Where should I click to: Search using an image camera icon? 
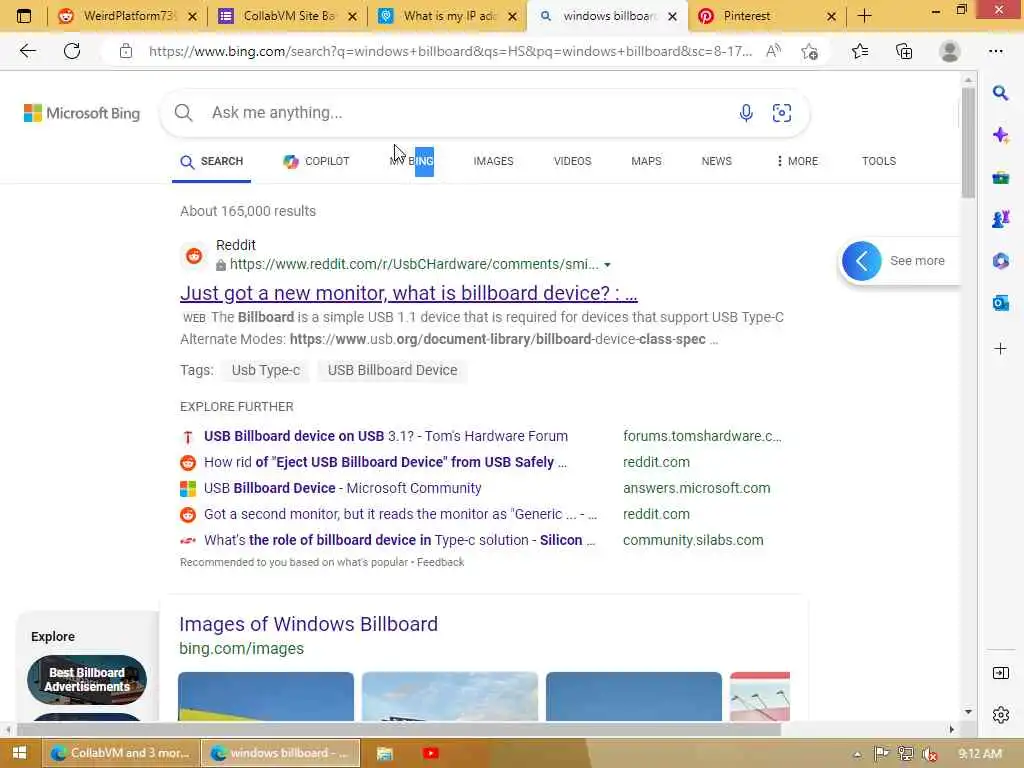tap(782, 113)
